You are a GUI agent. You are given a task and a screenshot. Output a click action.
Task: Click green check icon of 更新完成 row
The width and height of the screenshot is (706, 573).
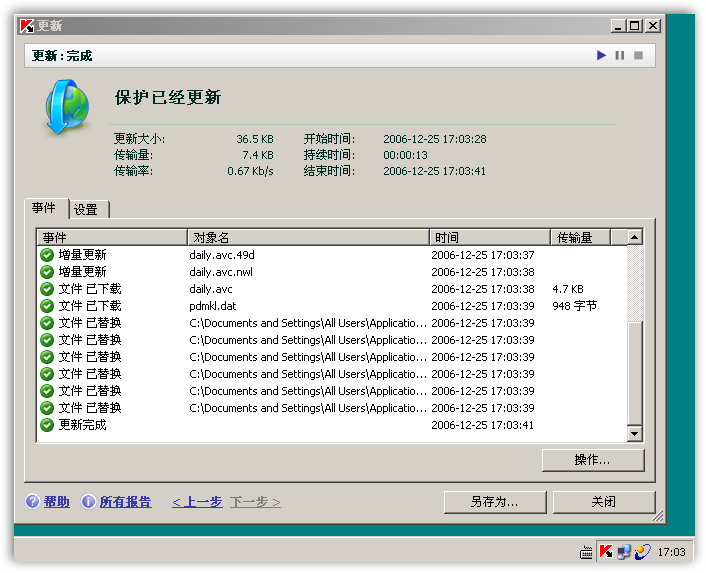point(47,425)
